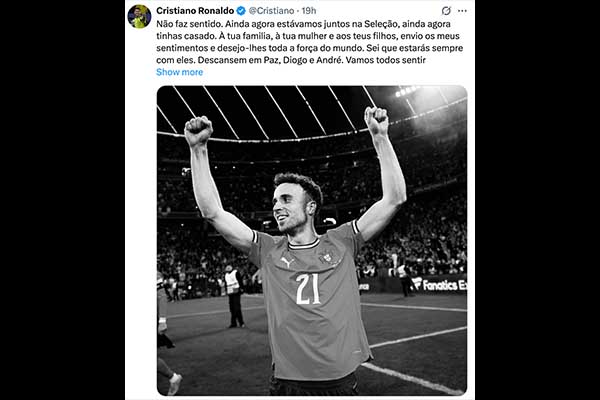Click the Portugal crest on the shirt
This screenshot has width=600, height=400.
328,256
